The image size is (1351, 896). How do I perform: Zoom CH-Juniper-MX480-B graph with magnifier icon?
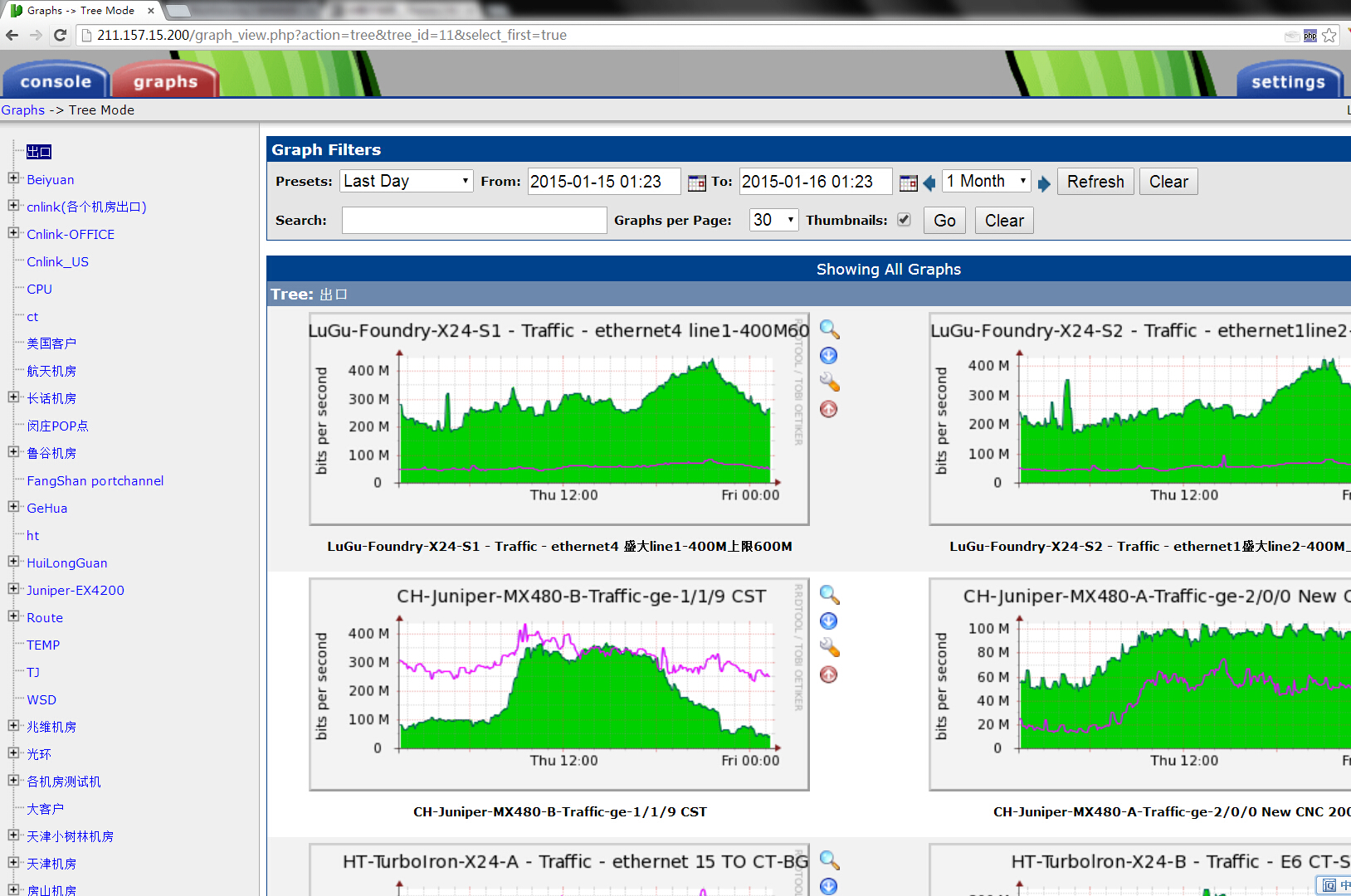click(829, 595)
